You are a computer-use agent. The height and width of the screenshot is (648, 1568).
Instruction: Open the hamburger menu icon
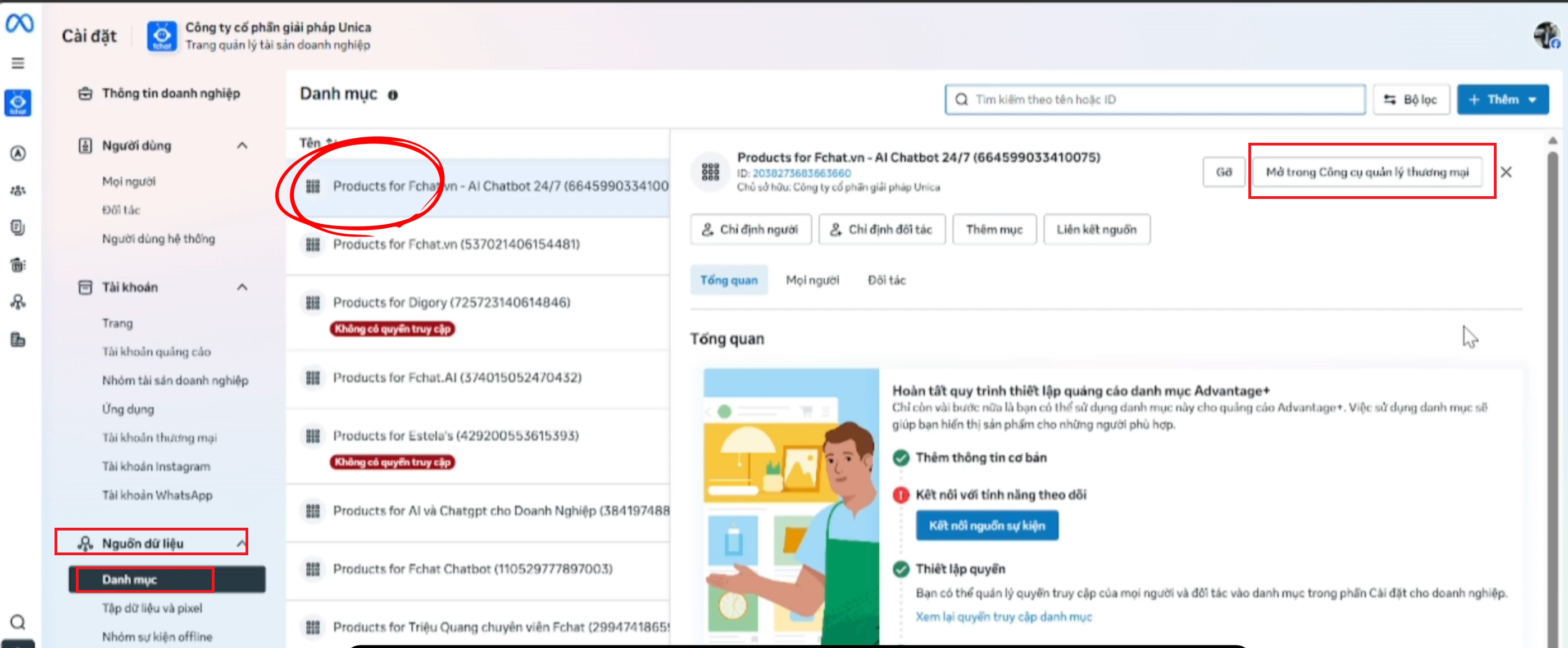pyautogui.click(x=19, y=64)
